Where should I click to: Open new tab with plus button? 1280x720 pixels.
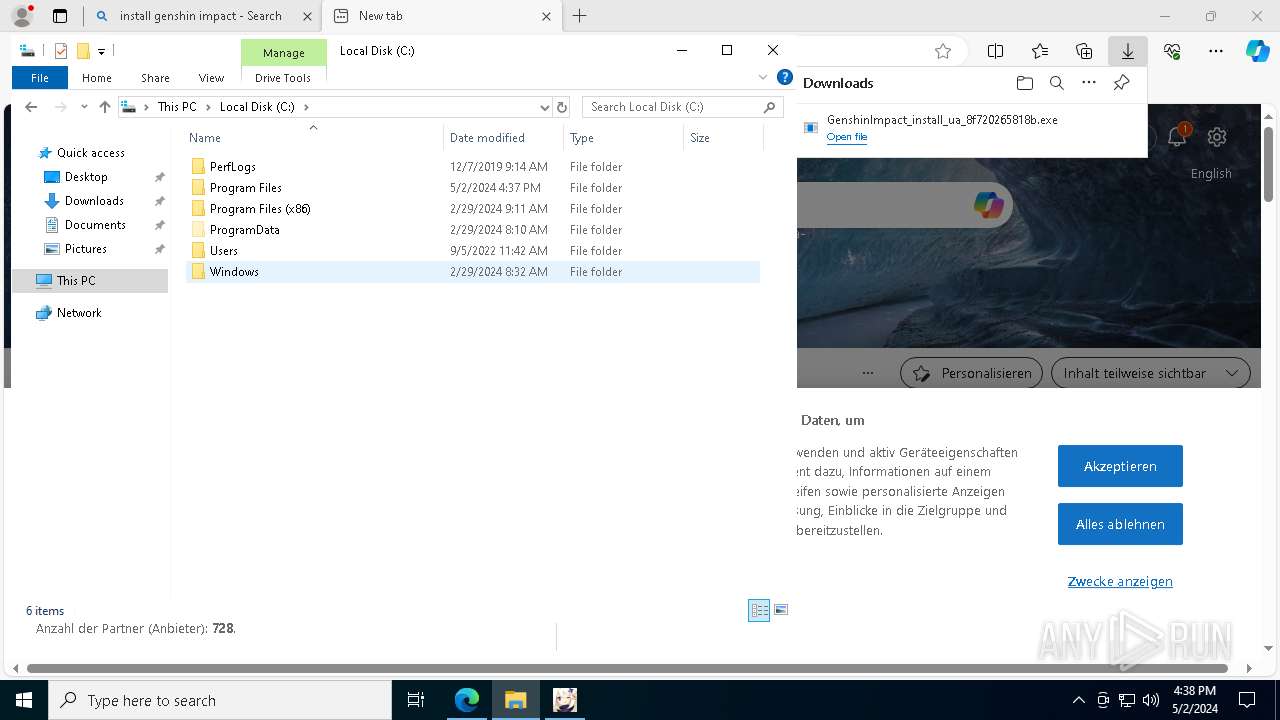pos(579,16)
